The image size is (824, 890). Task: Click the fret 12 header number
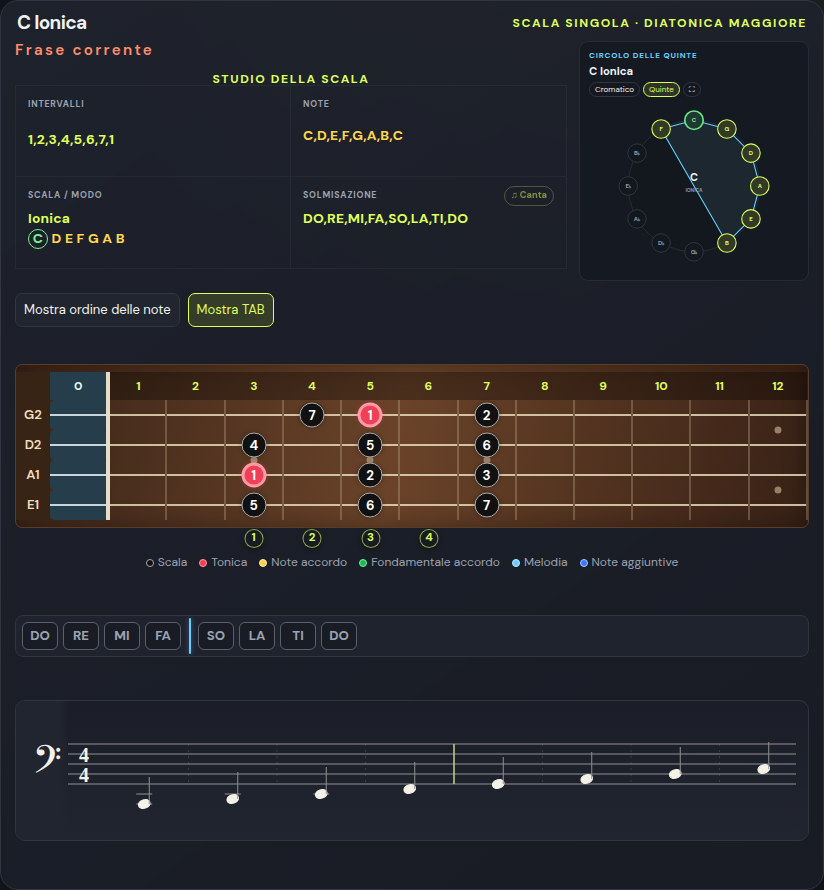[x=777, y=386]
